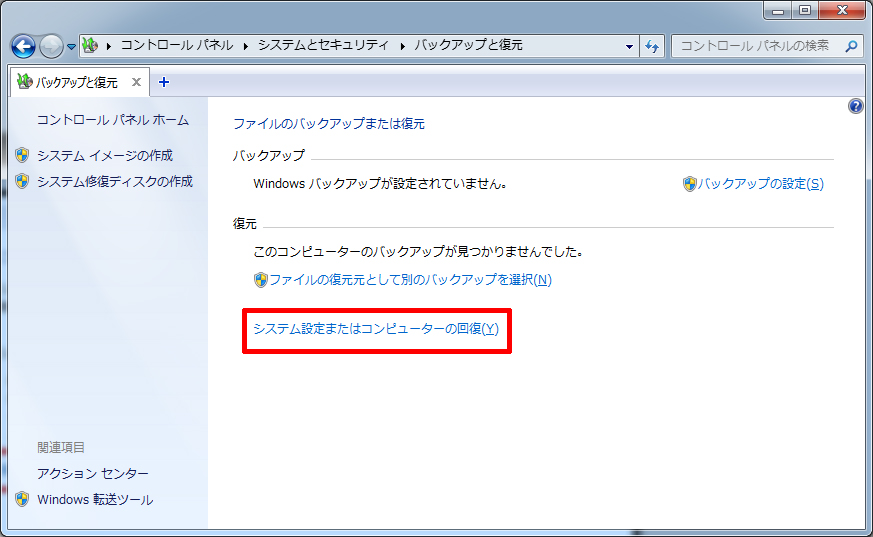
Task: Close the バックアップと復元 tab
Action: [137, 82]
